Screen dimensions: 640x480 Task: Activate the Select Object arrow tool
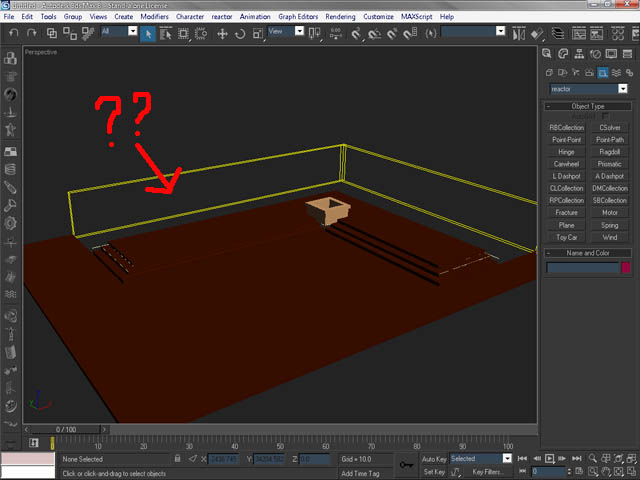coord(148,33)
